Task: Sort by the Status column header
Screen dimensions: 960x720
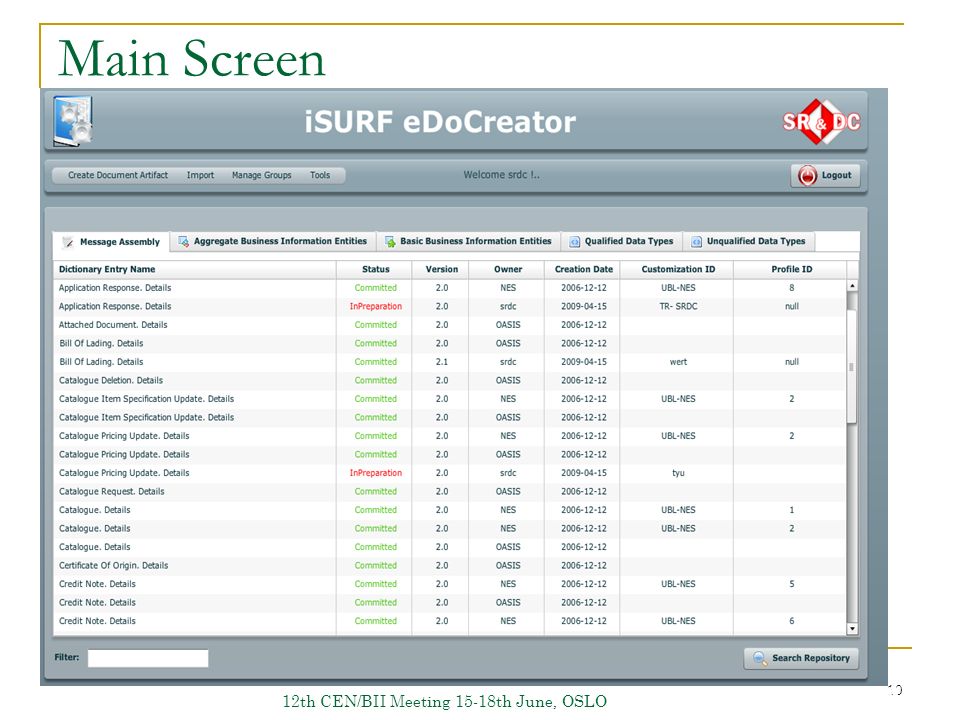Action: click(x=375, y=269)
